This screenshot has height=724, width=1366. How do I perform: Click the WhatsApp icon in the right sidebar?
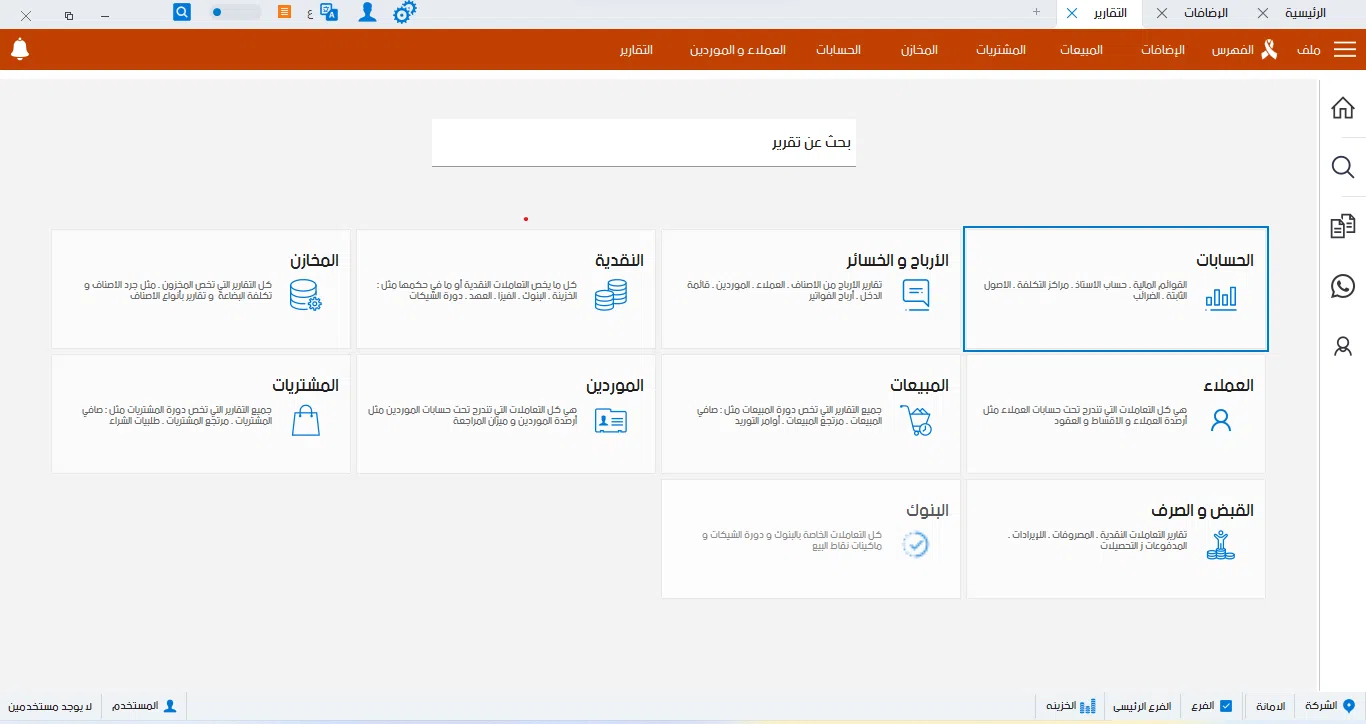1342,286
